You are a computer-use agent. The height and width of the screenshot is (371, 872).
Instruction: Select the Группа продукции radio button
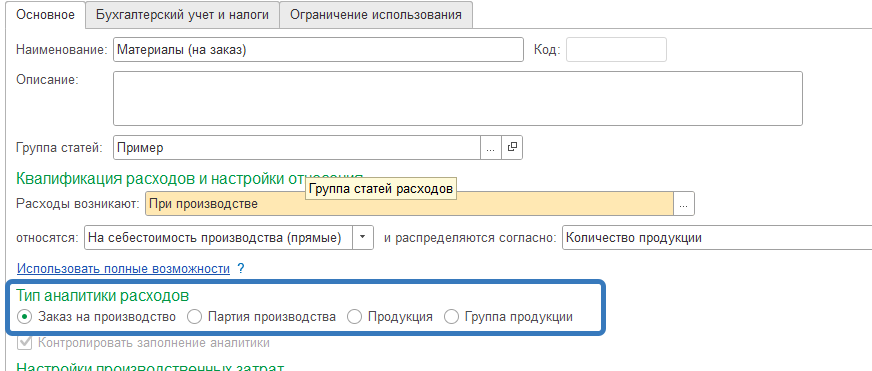[451, 317]
